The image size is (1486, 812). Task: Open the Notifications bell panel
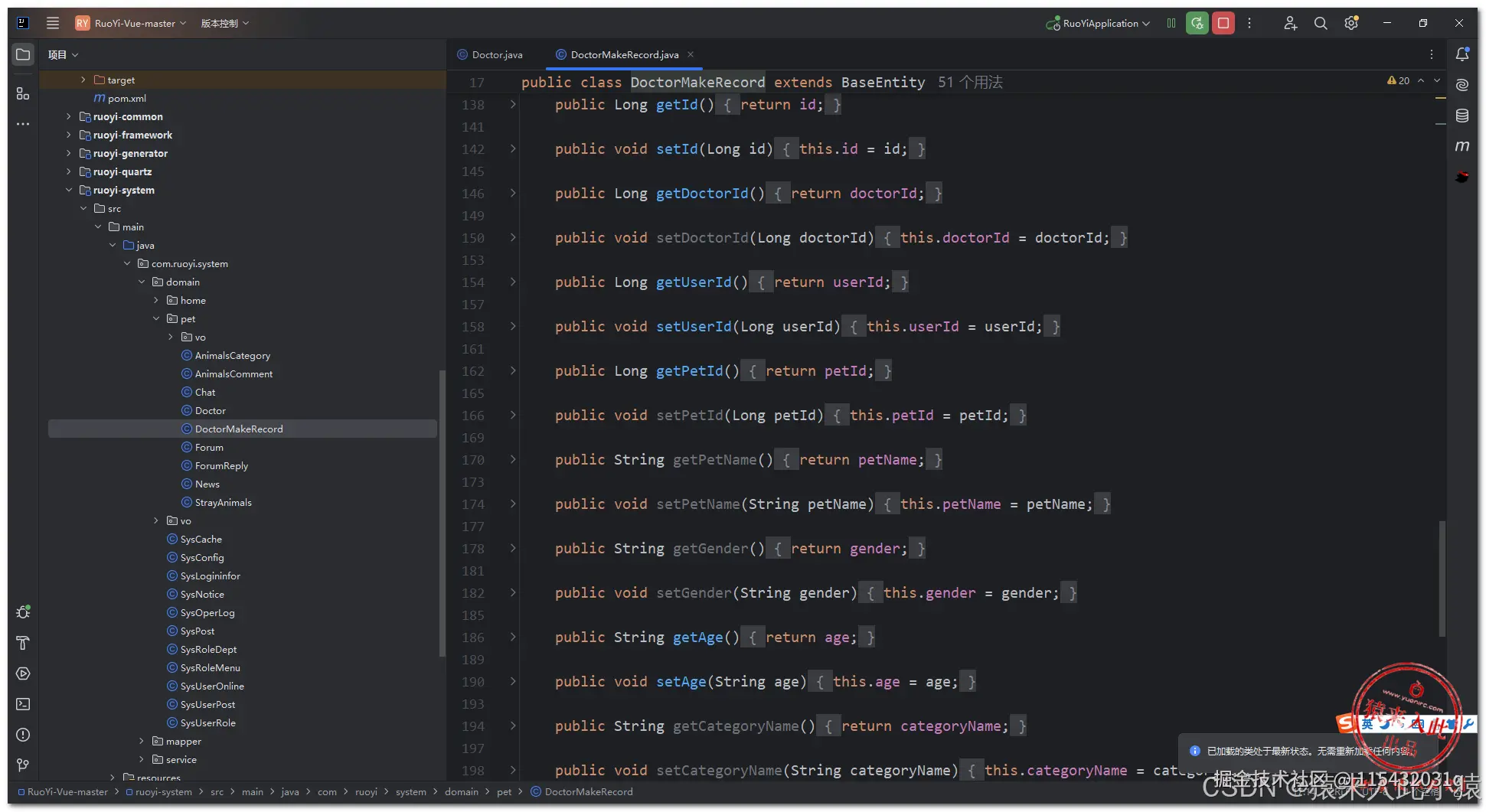(x=1462, y=54)
